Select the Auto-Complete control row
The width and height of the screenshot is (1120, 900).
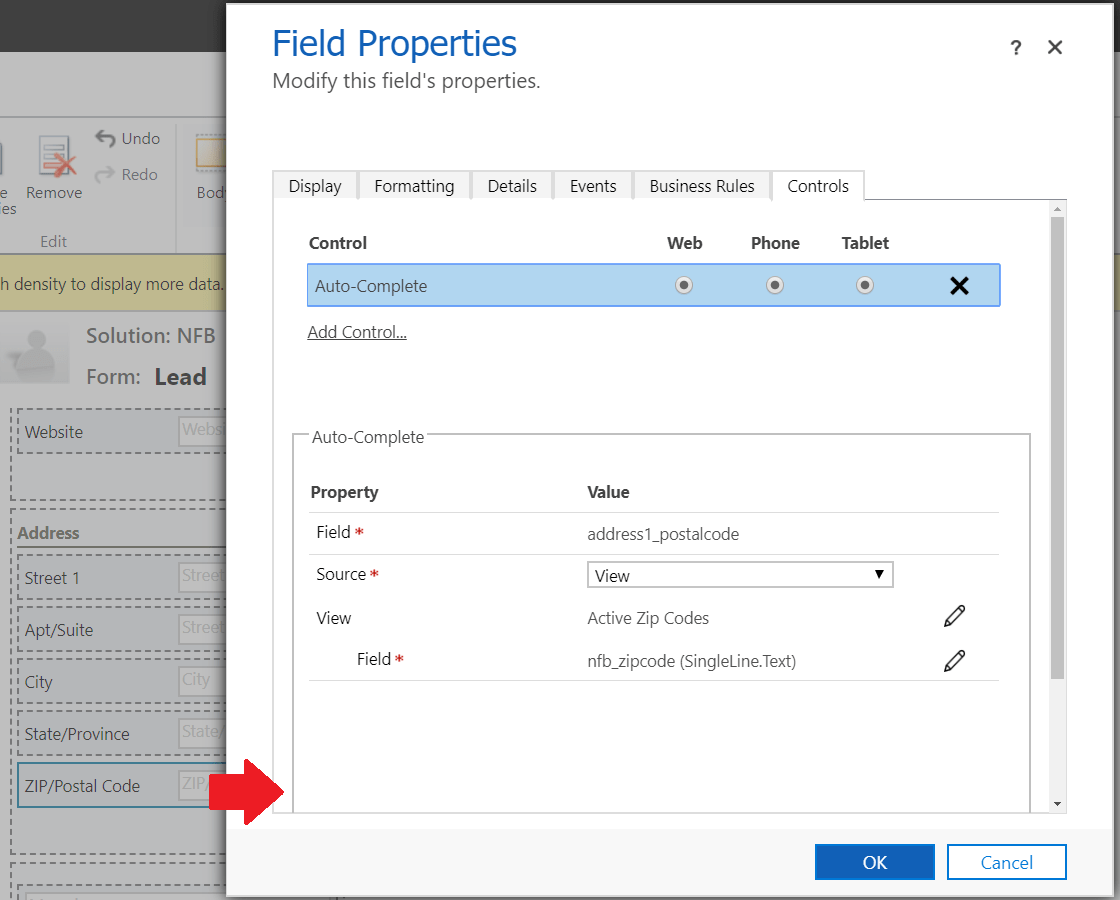480,286
